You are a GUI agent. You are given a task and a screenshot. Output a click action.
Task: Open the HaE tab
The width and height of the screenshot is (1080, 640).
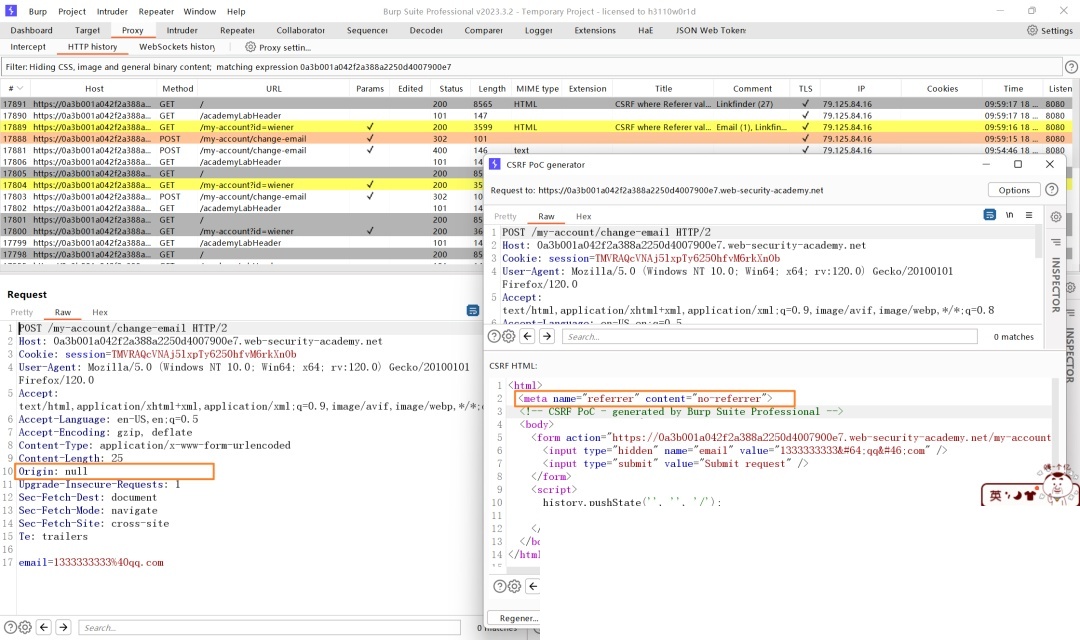(x=645, y=30)
